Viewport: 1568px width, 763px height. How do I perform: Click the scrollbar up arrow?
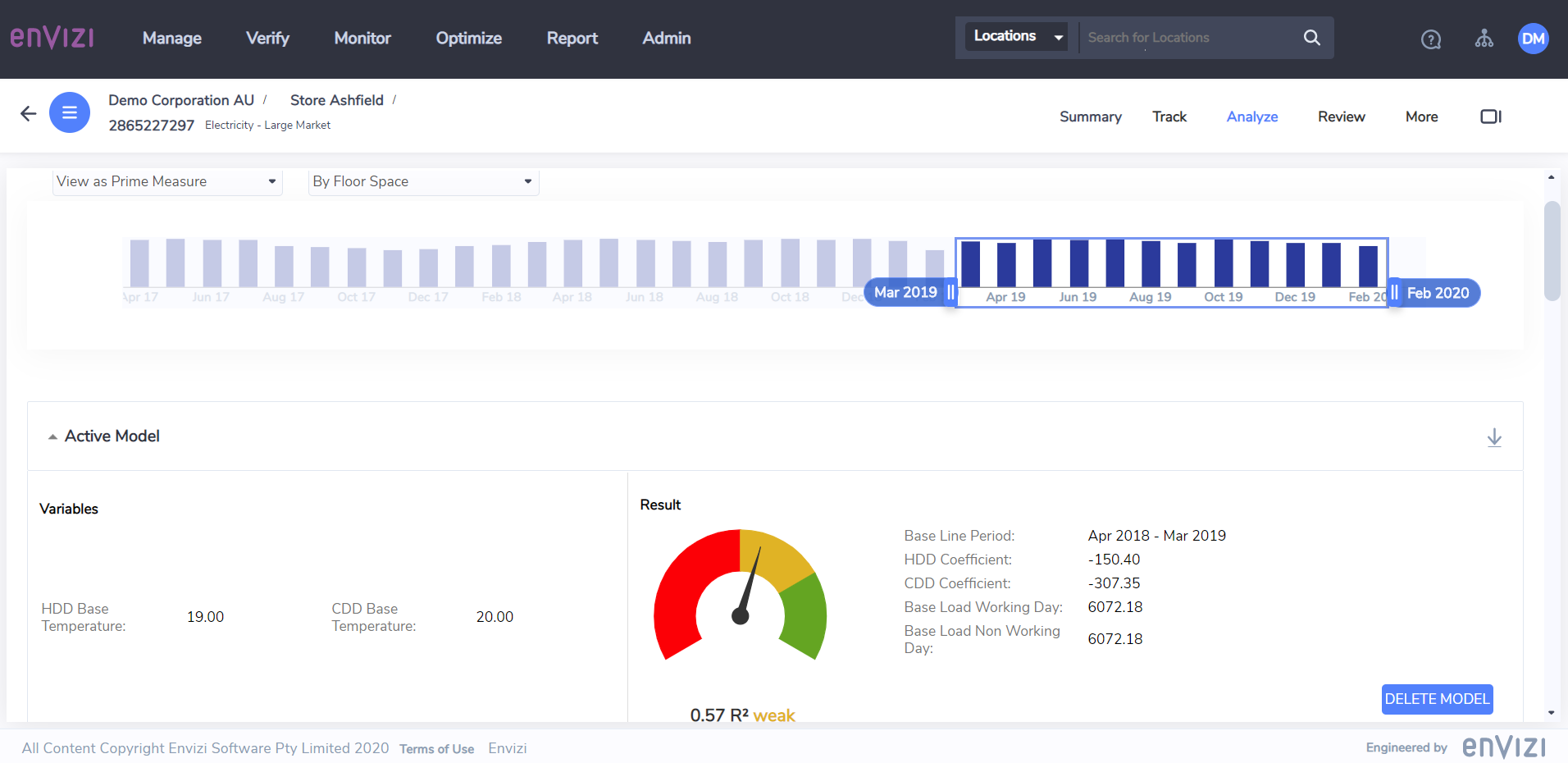coord(1552,177)
